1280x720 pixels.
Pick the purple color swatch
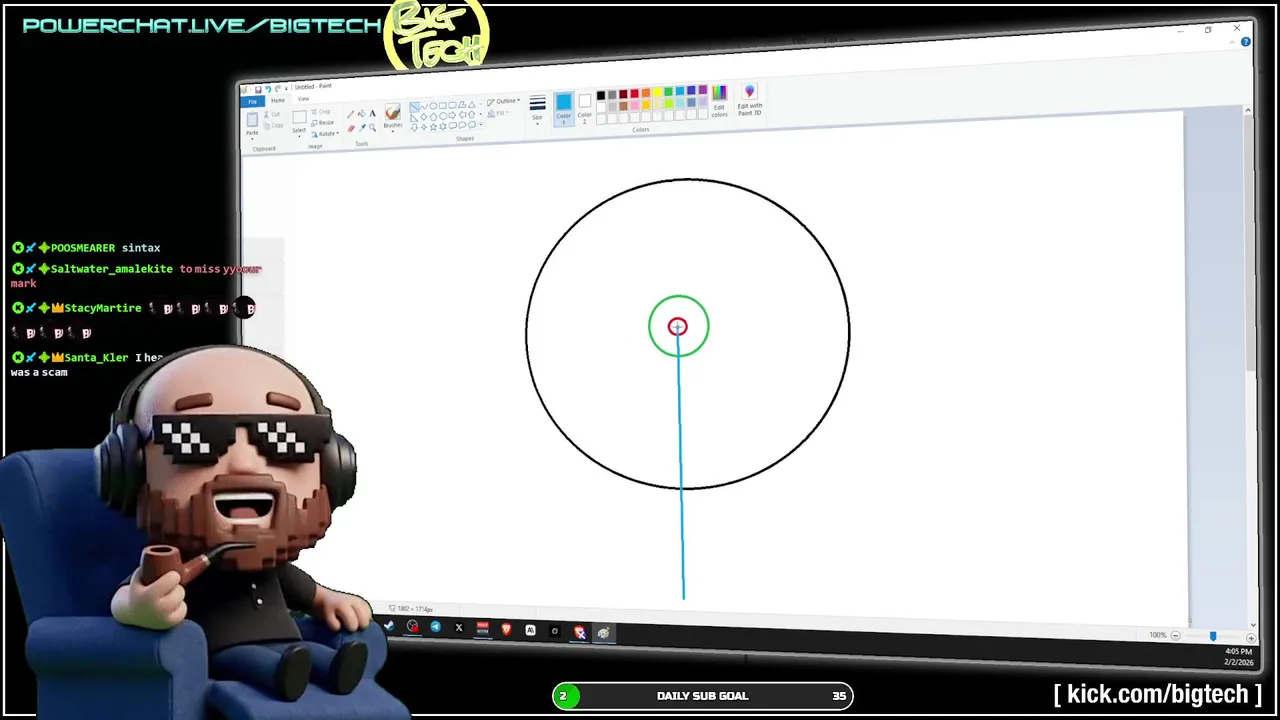[703, 90]
